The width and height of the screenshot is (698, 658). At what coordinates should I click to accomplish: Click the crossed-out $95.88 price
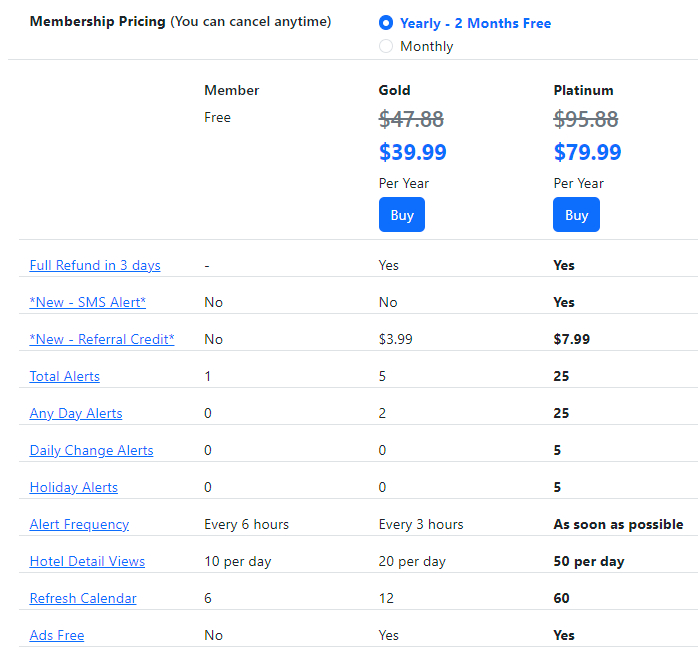586,119
